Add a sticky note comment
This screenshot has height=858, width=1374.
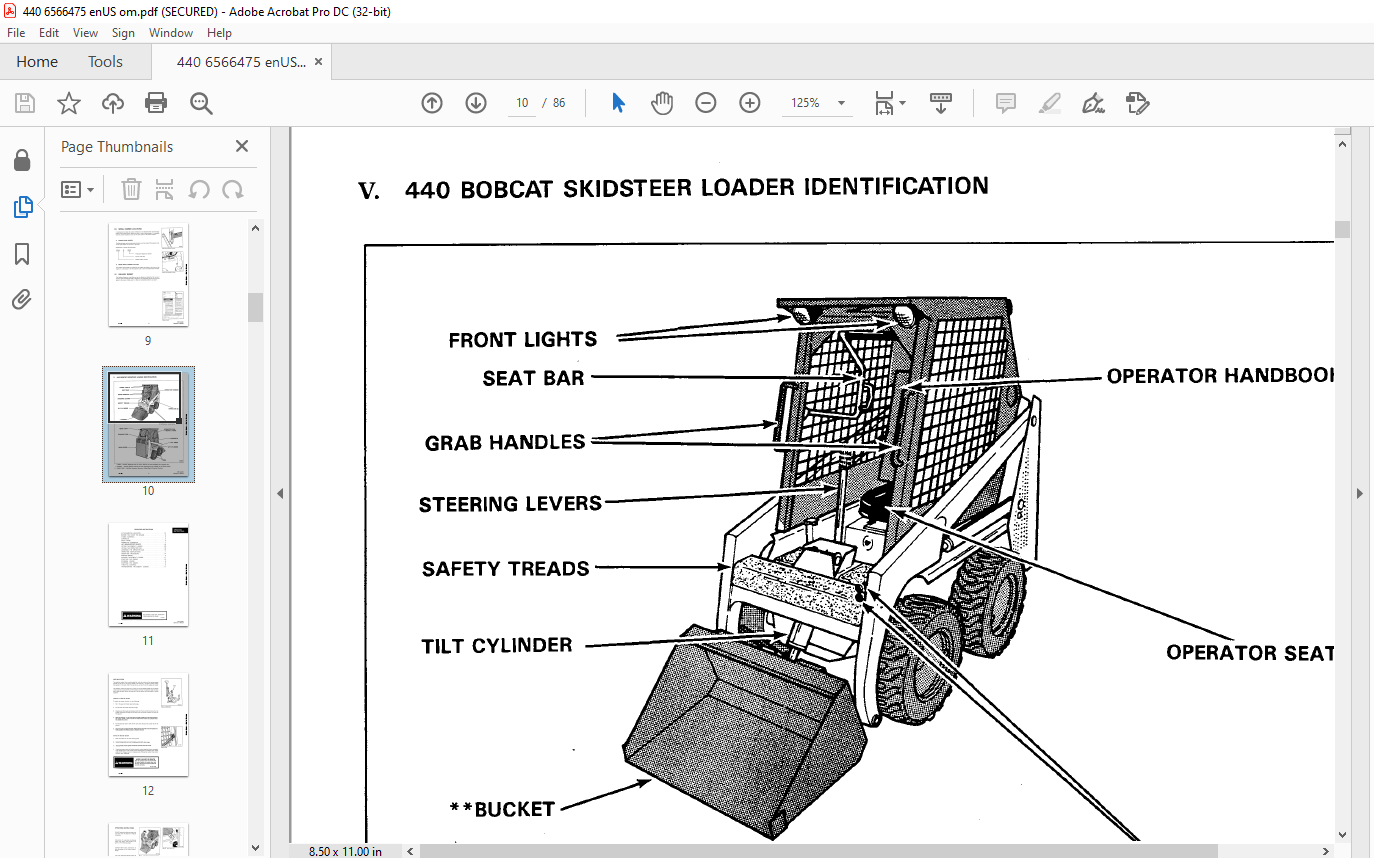[x=1006, y=103]
